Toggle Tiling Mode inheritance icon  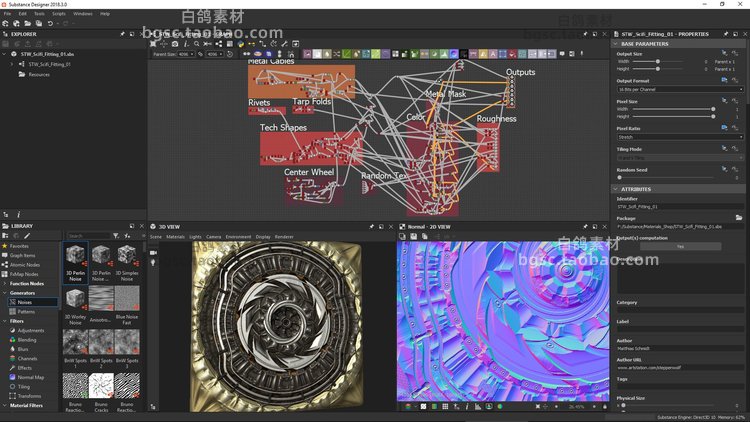725,148
